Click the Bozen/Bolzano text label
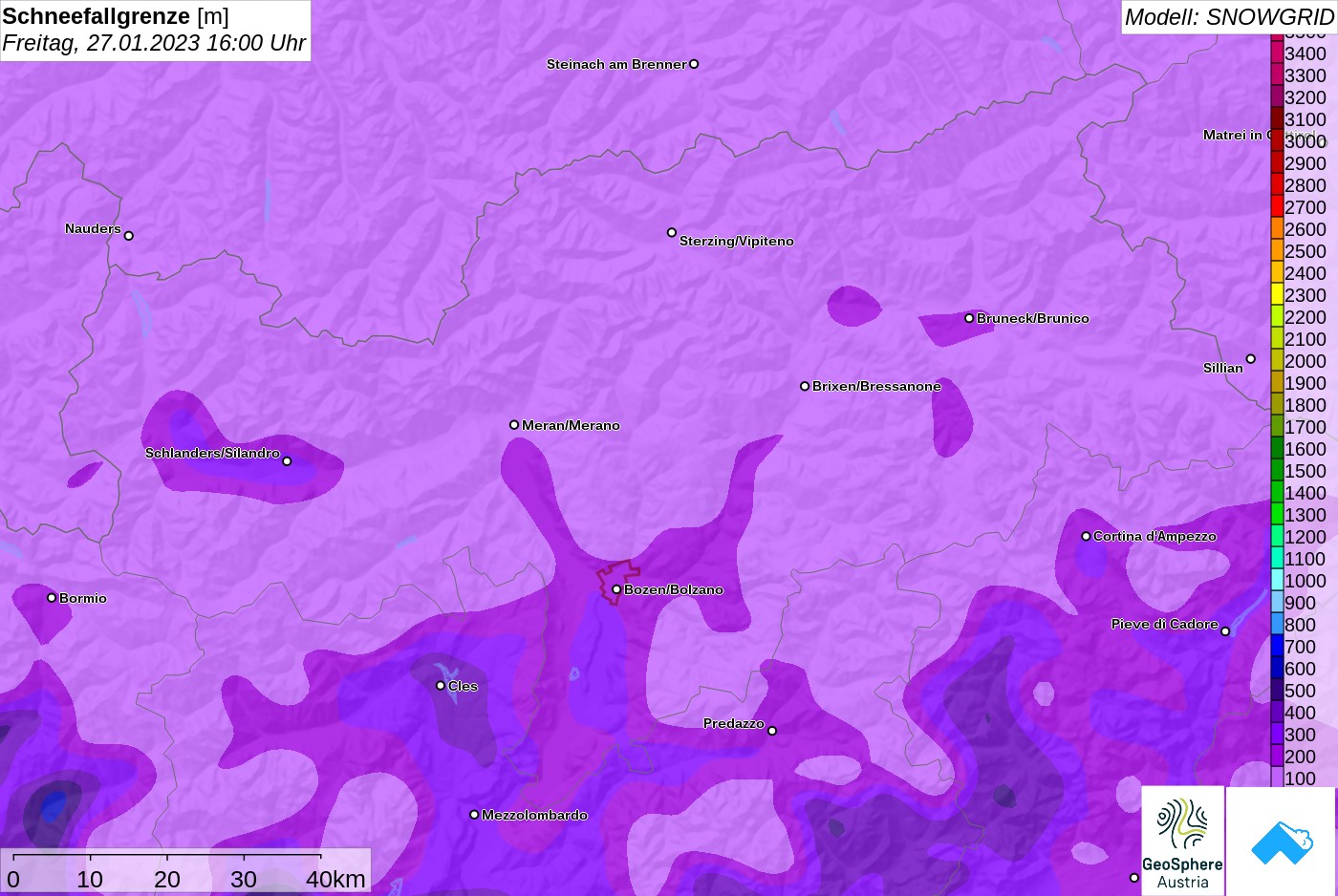 click(674, 589)
